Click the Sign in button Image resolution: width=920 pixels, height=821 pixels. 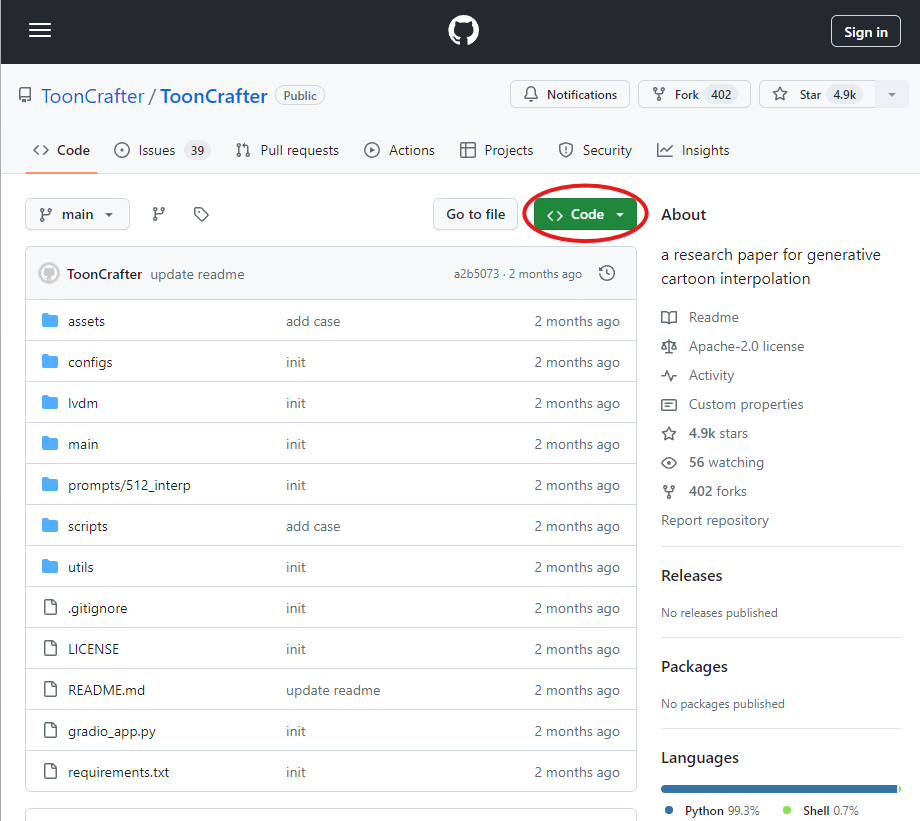pyautogui.click(x=865, y=32)
